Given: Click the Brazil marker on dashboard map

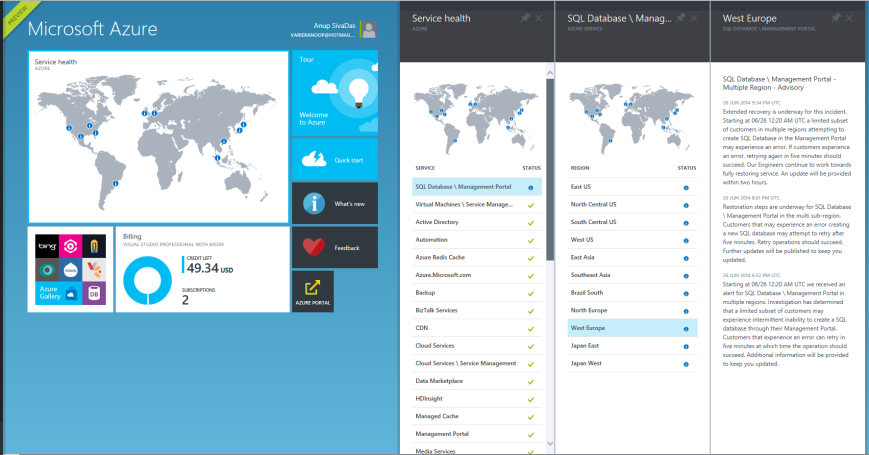Looking at the screenshot, I should pyautogui.click(x=115, y=183).
